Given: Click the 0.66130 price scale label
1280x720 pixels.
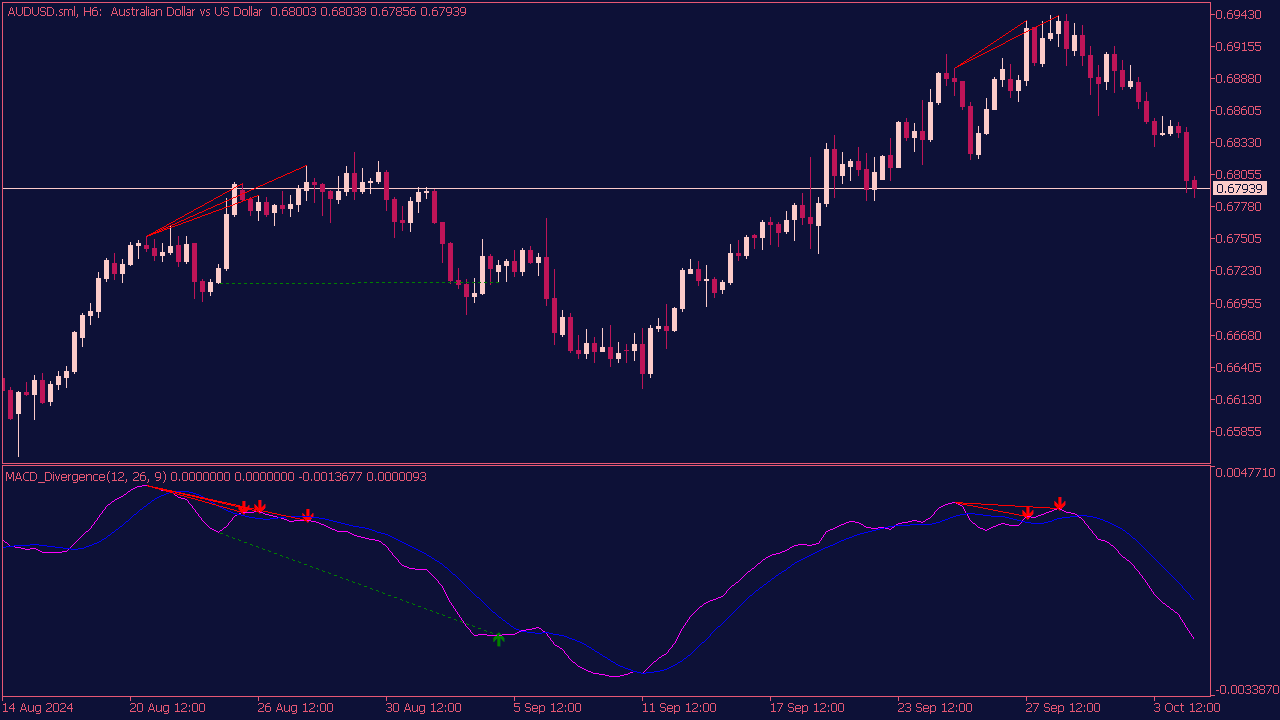Looking at the screenshot, I should 1240,399.
